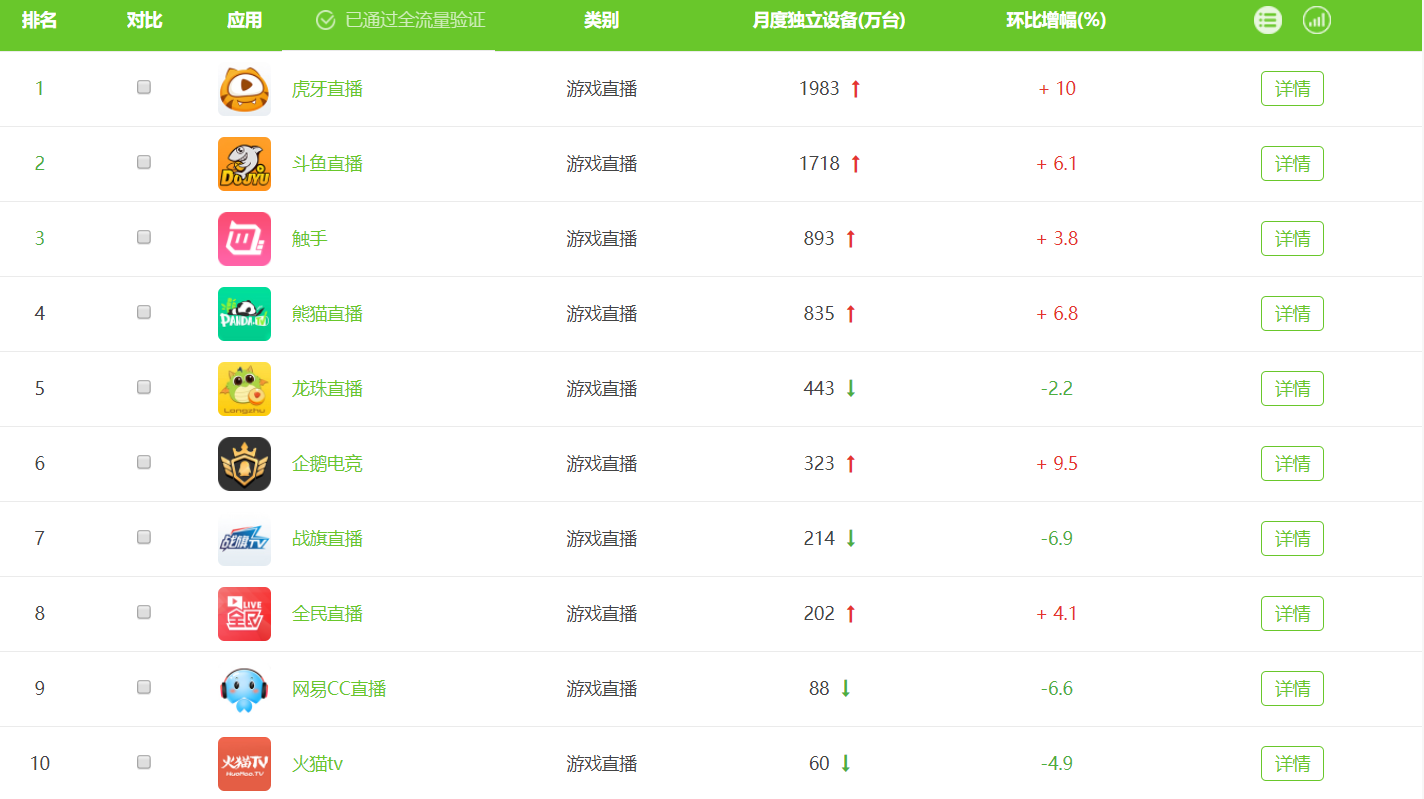Select the -2.2 growth value
This screenshot has width=1424, height=799.
coord(1057,389)
